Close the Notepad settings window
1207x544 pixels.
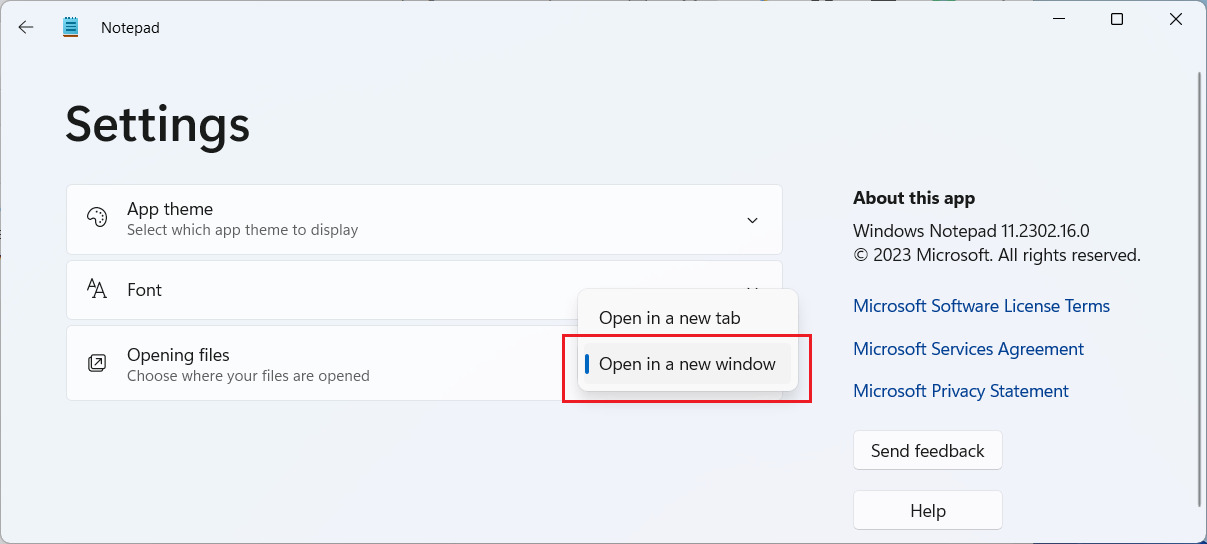(1176, 20)
